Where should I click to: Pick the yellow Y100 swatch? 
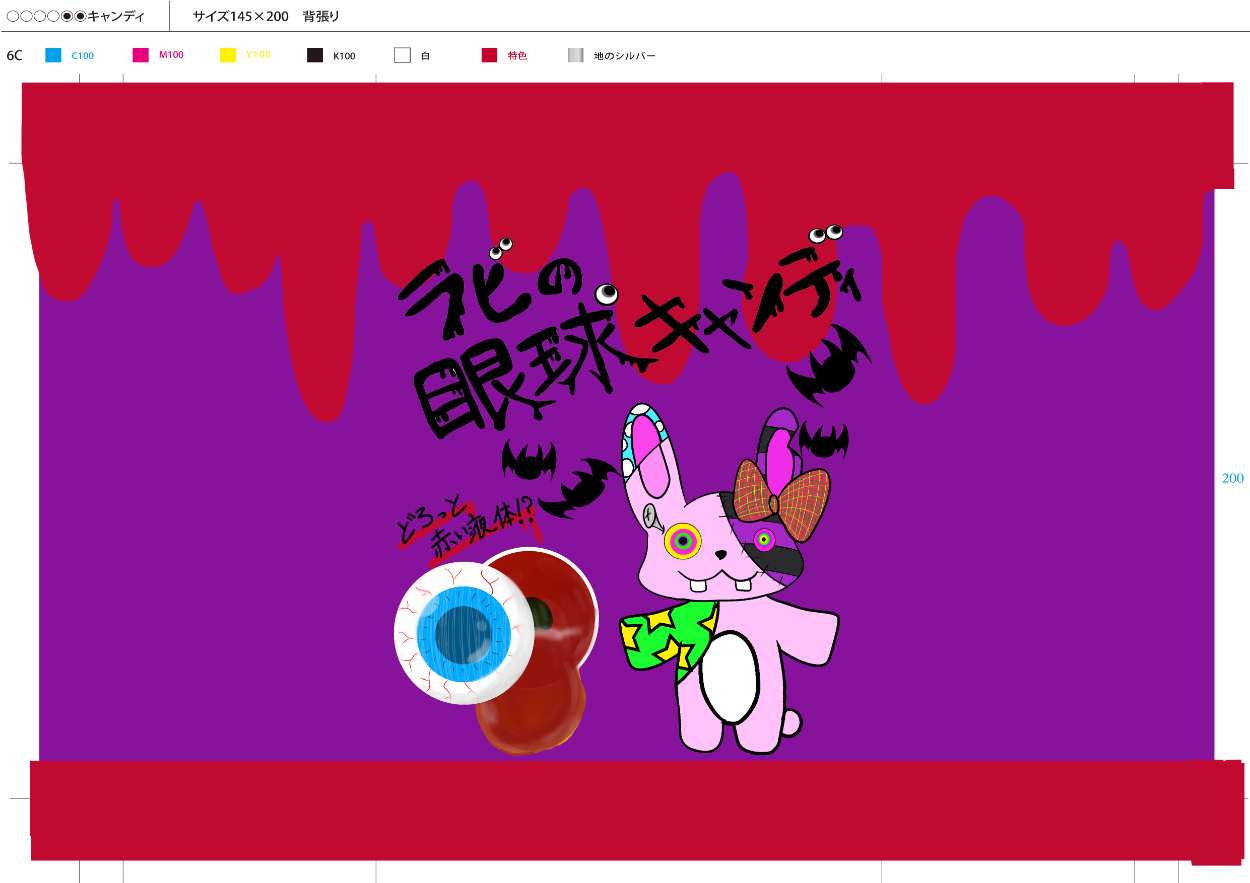(228, 56)
